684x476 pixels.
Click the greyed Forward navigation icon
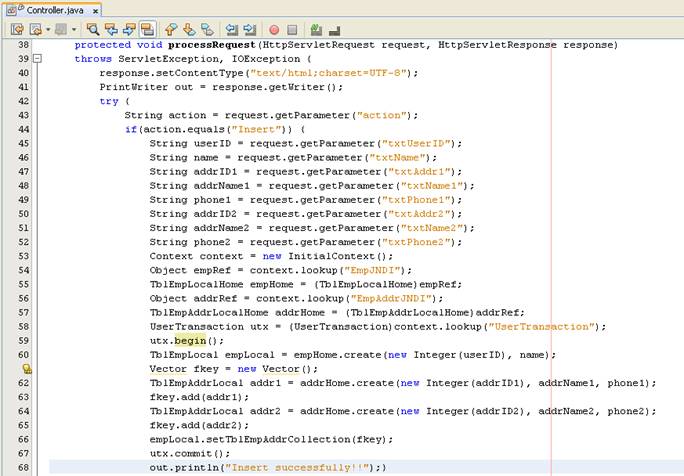tap(61, 30)
